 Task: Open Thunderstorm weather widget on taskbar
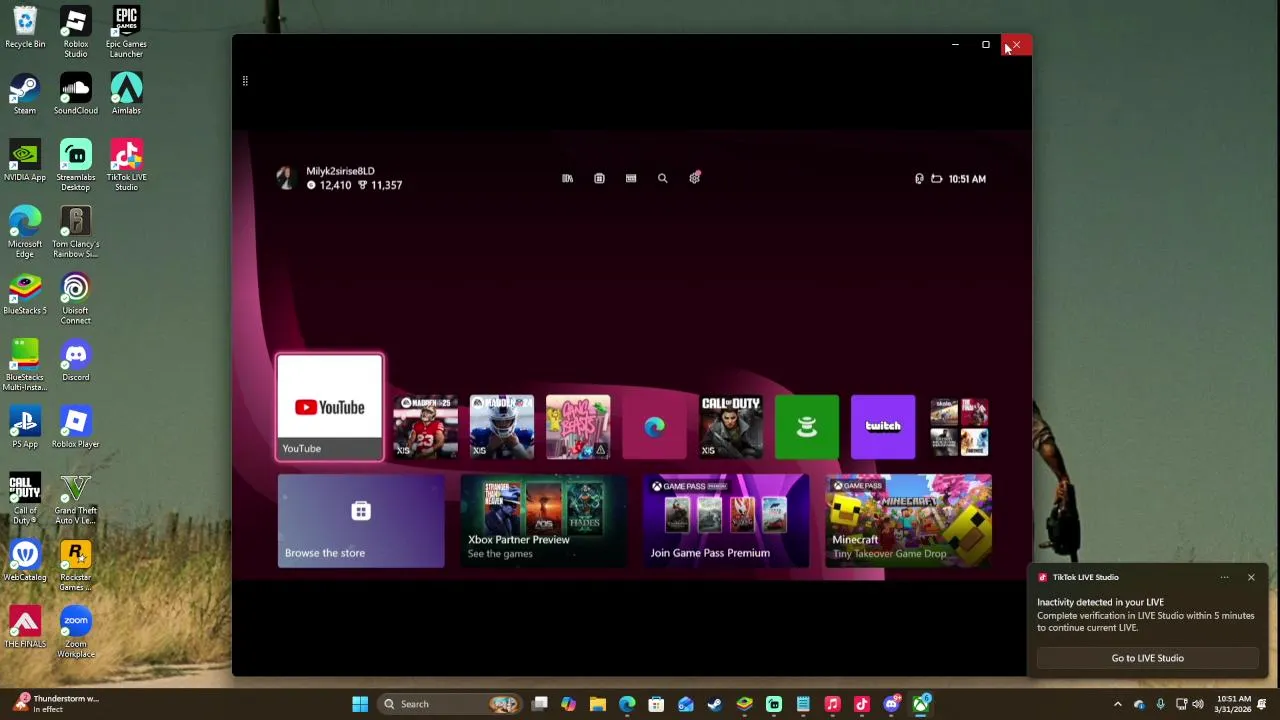point(55,704)
